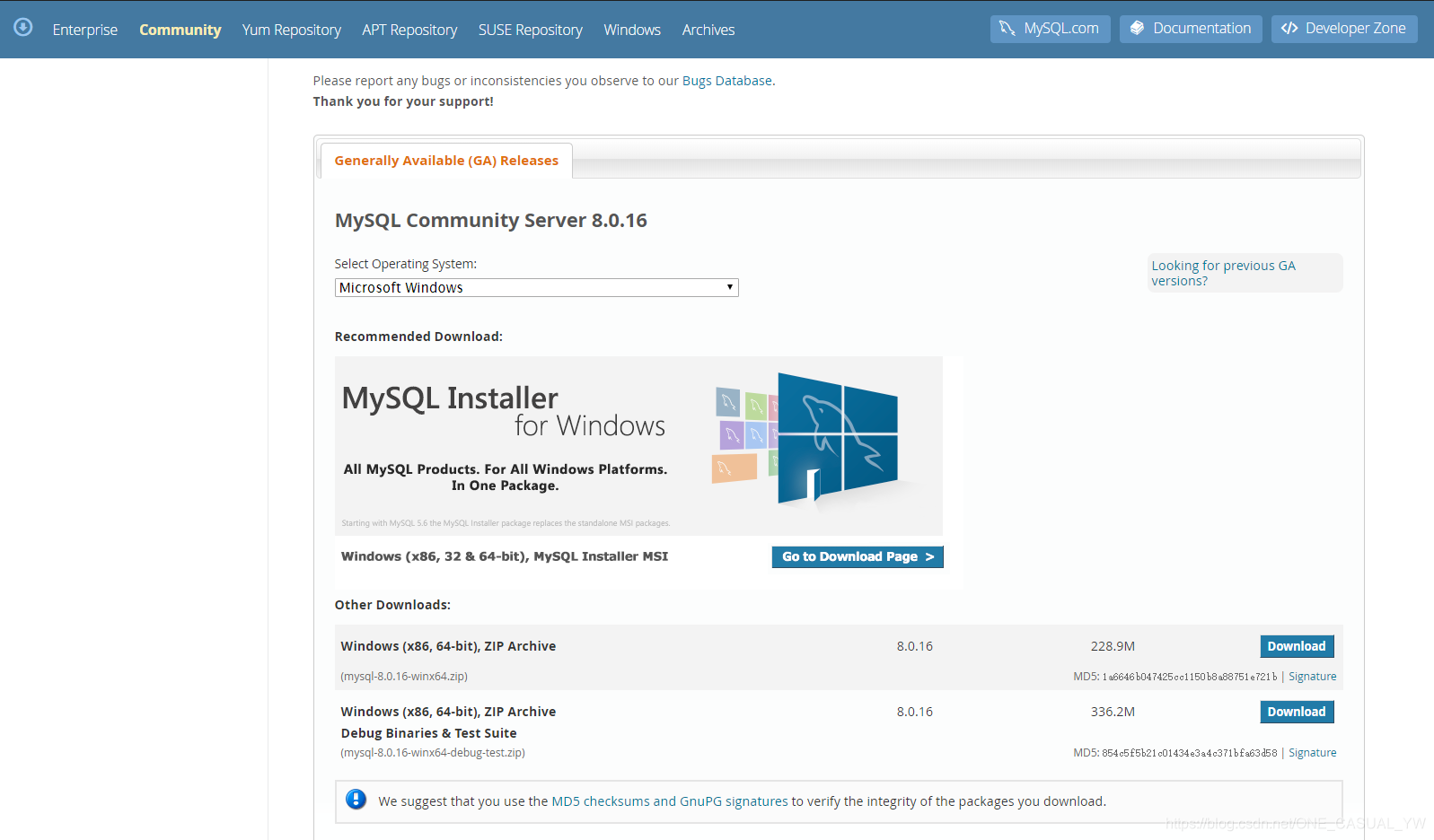Follow the Bugs Database link
1434x840 pixels.
(x=727, y=81)
